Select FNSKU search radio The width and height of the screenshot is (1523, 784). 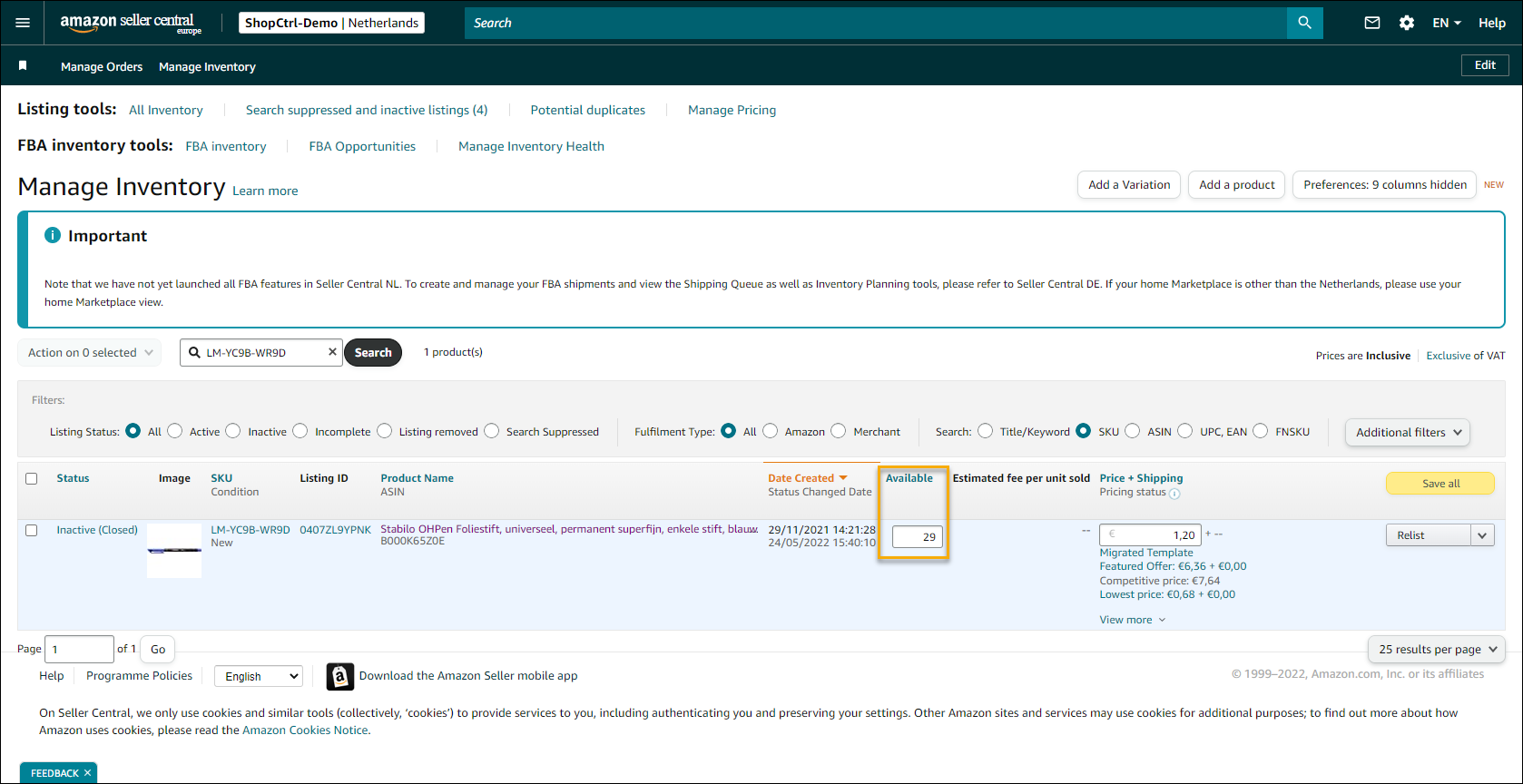click(1261, 431)
